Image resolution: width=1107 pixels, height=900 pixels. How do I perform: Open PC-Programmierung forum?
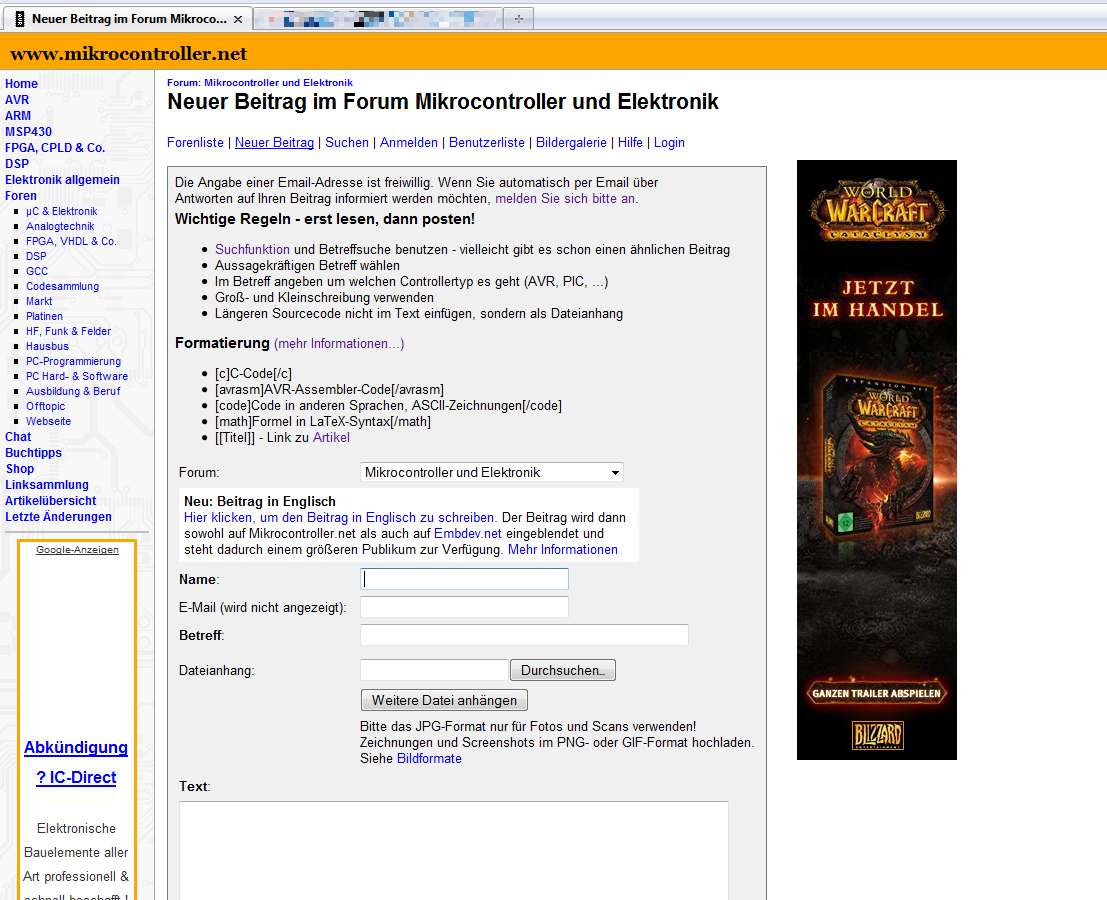tap(73, 361)
